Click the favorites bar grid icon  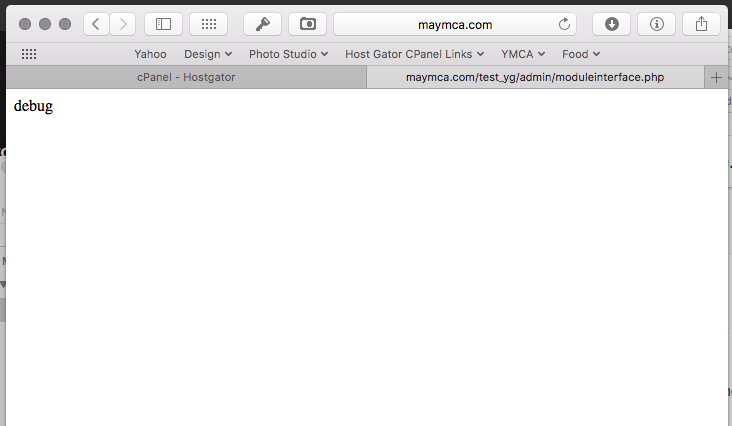click(29, 54)
